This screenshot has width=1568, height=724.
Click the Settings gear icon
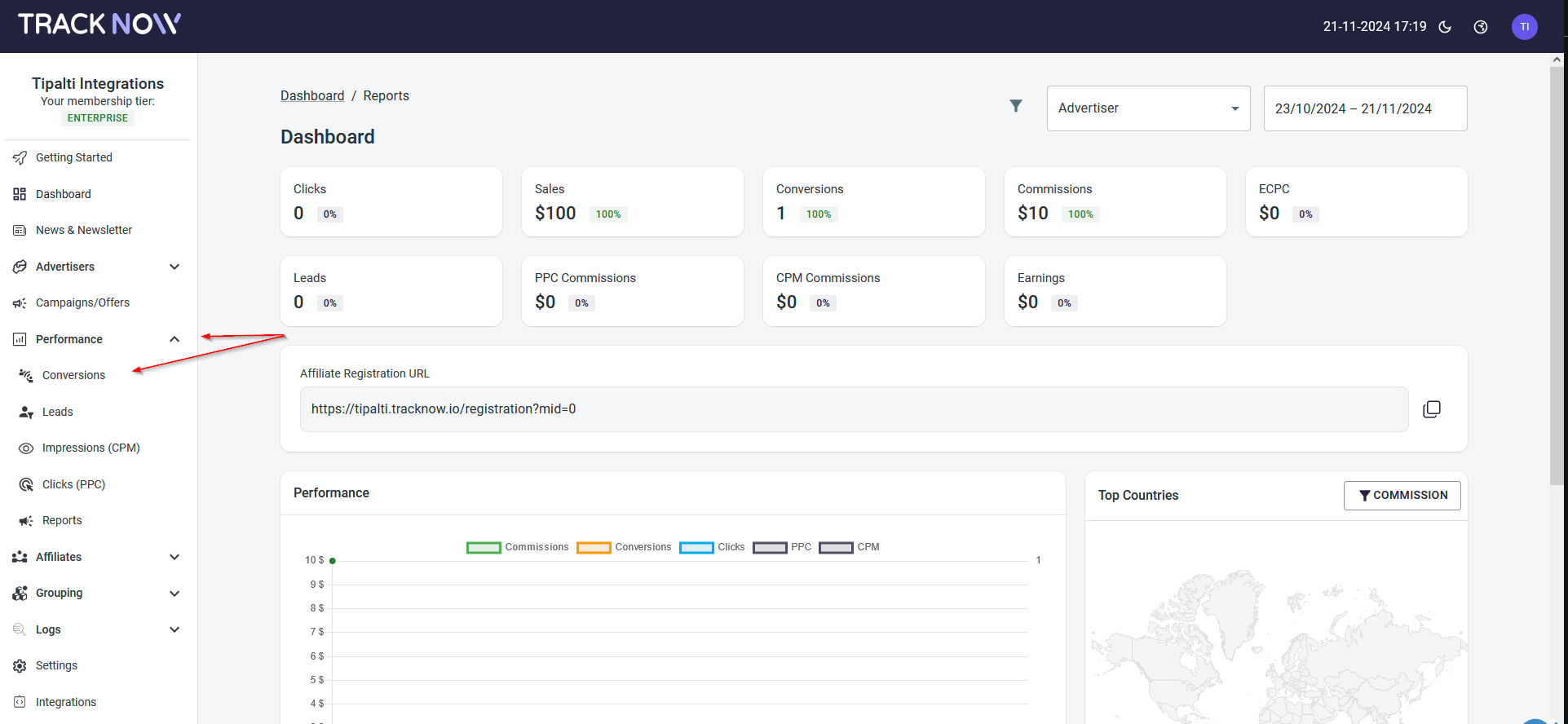[x=20, y=666]
